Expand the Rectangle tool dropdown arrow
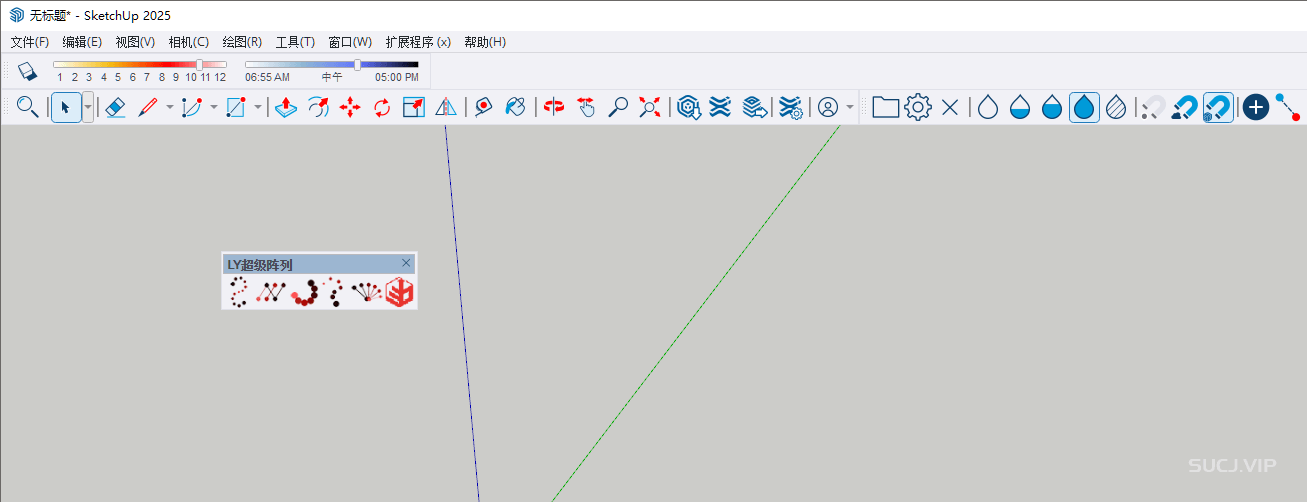The width and height of the screenshot is (1307, 502). point(257,107)
